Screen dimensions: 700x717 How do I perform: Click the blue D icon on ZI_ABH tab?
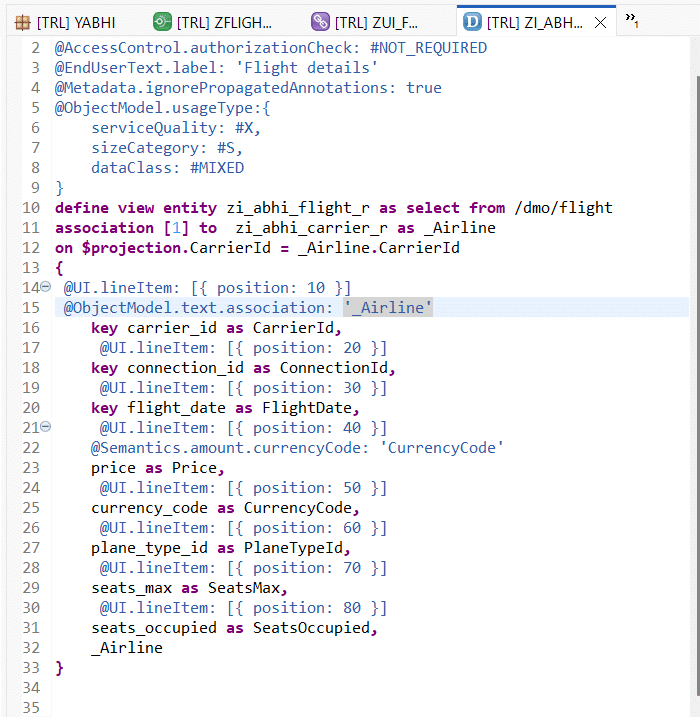click(x=473, y=21)
